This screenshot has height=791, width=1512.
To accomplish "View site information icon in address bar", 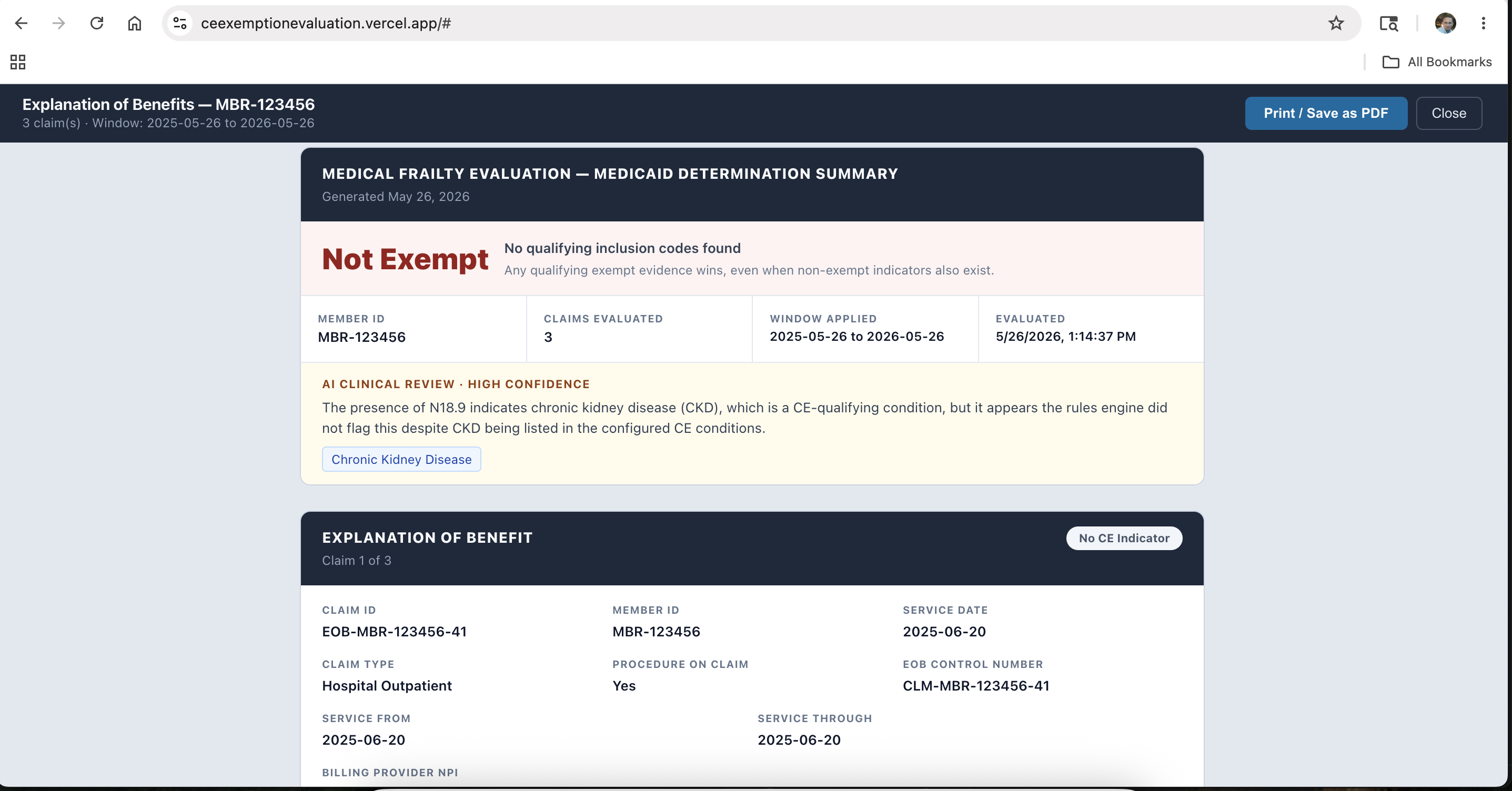I will tap(179, 24).
